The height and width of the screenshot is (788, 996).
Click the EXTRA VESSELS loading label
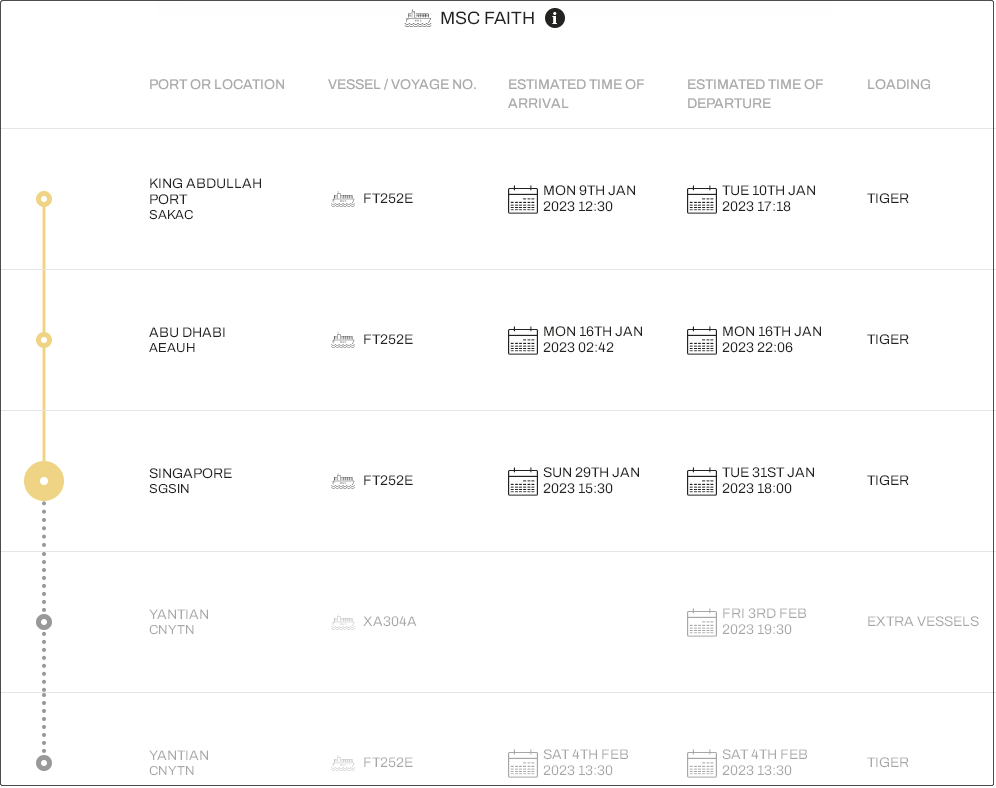click(x=923, y=622)
